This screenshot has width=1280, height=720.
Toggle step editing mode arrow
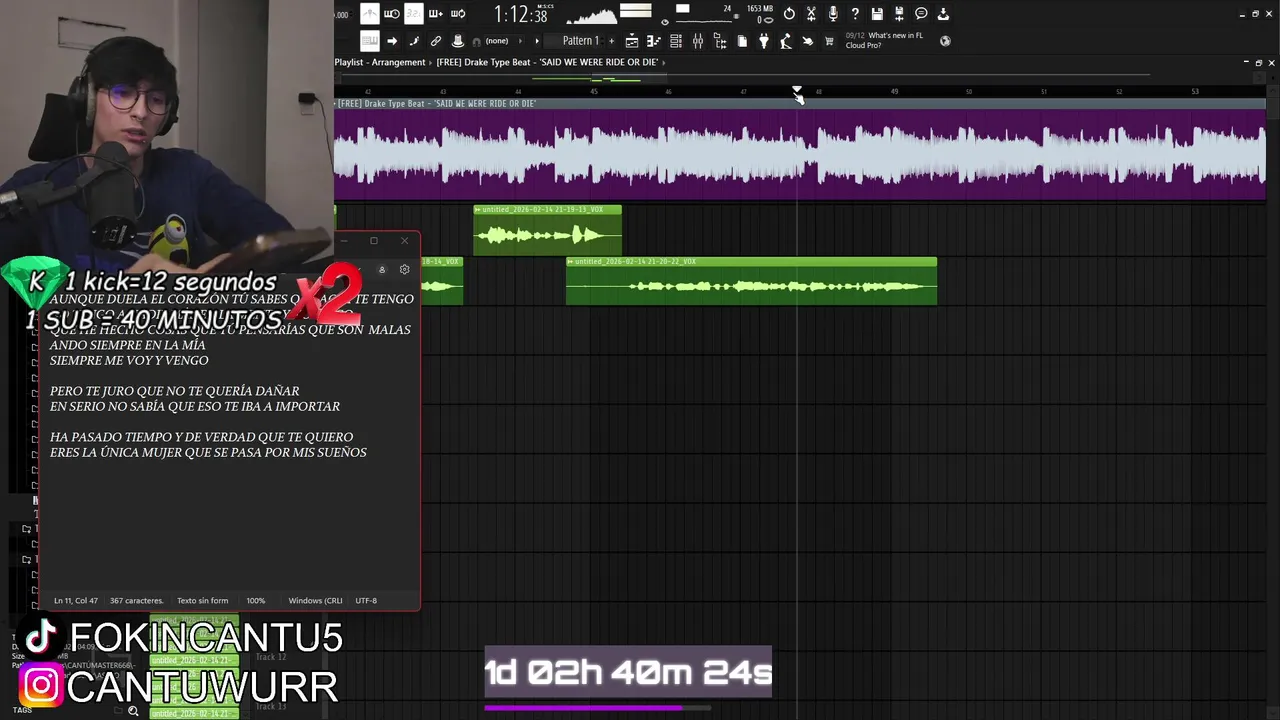[x=392, y=41]
